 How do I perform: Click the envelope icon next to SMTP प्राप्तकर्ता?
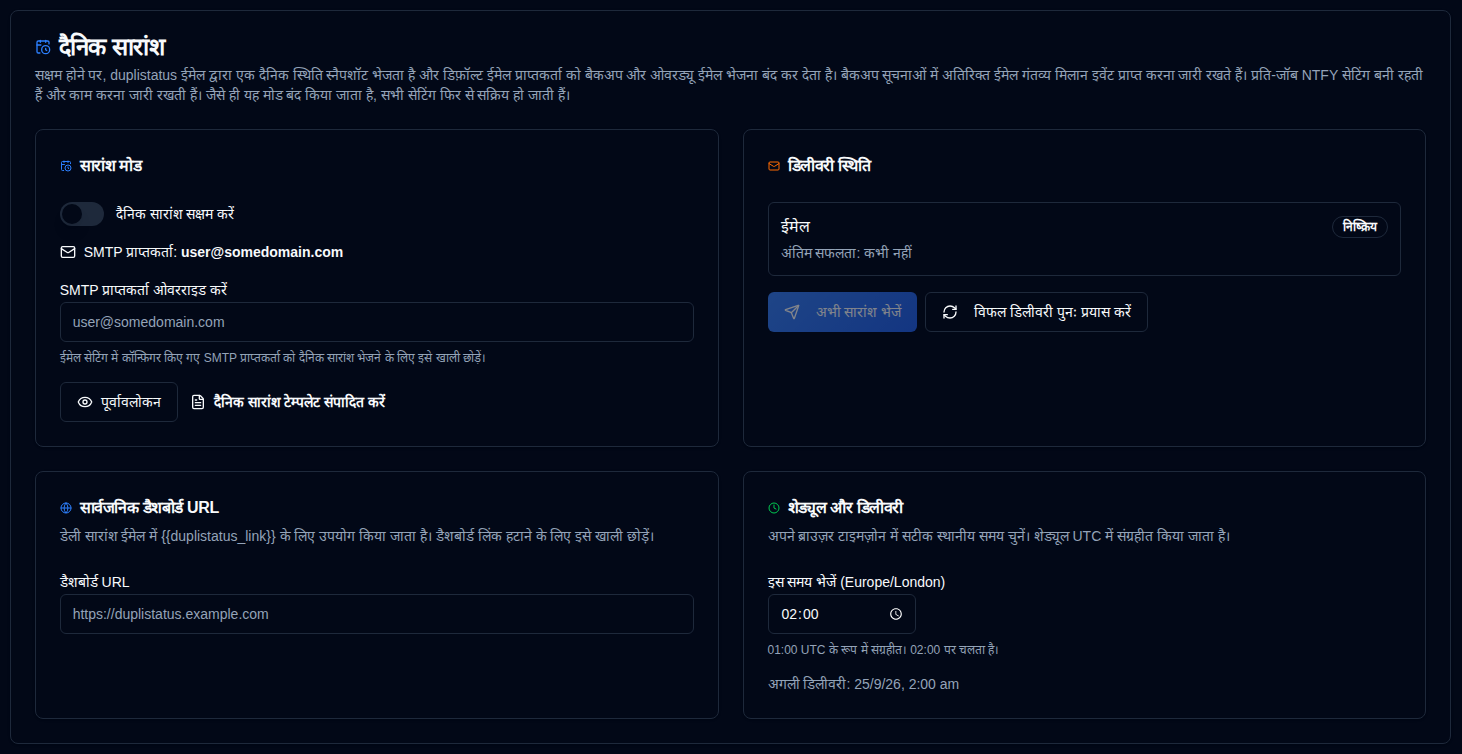click(68, 252)
